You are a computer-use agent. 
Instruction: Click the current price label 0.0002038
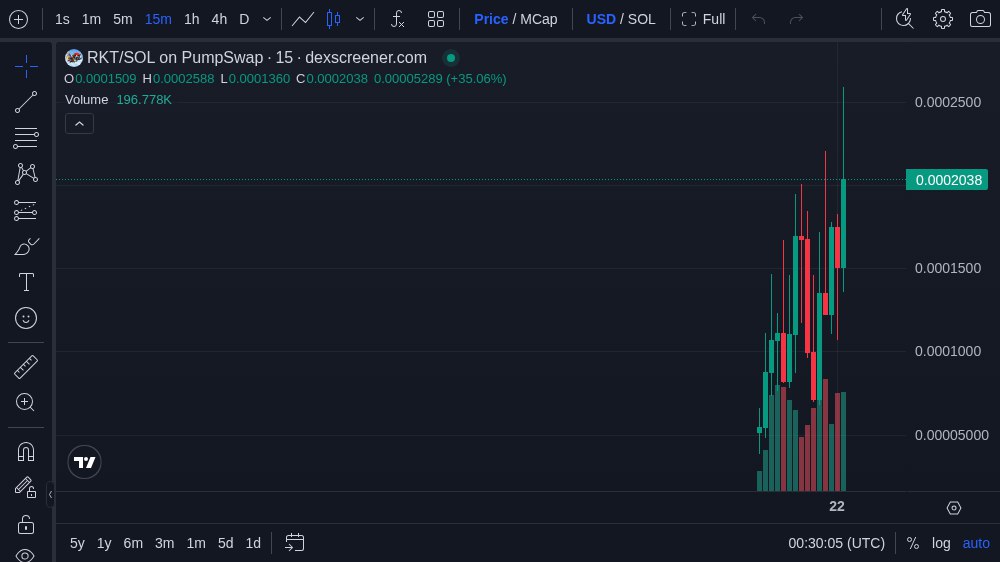946,180
